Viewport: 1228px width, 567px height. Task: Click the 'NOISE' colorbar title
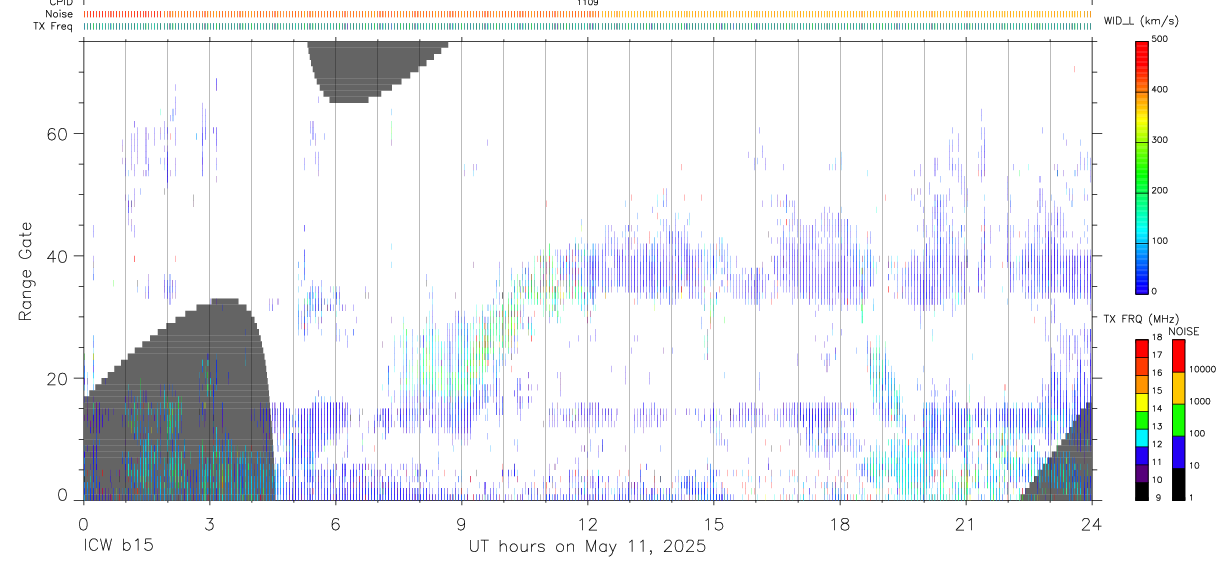(x=1184, y=331)
